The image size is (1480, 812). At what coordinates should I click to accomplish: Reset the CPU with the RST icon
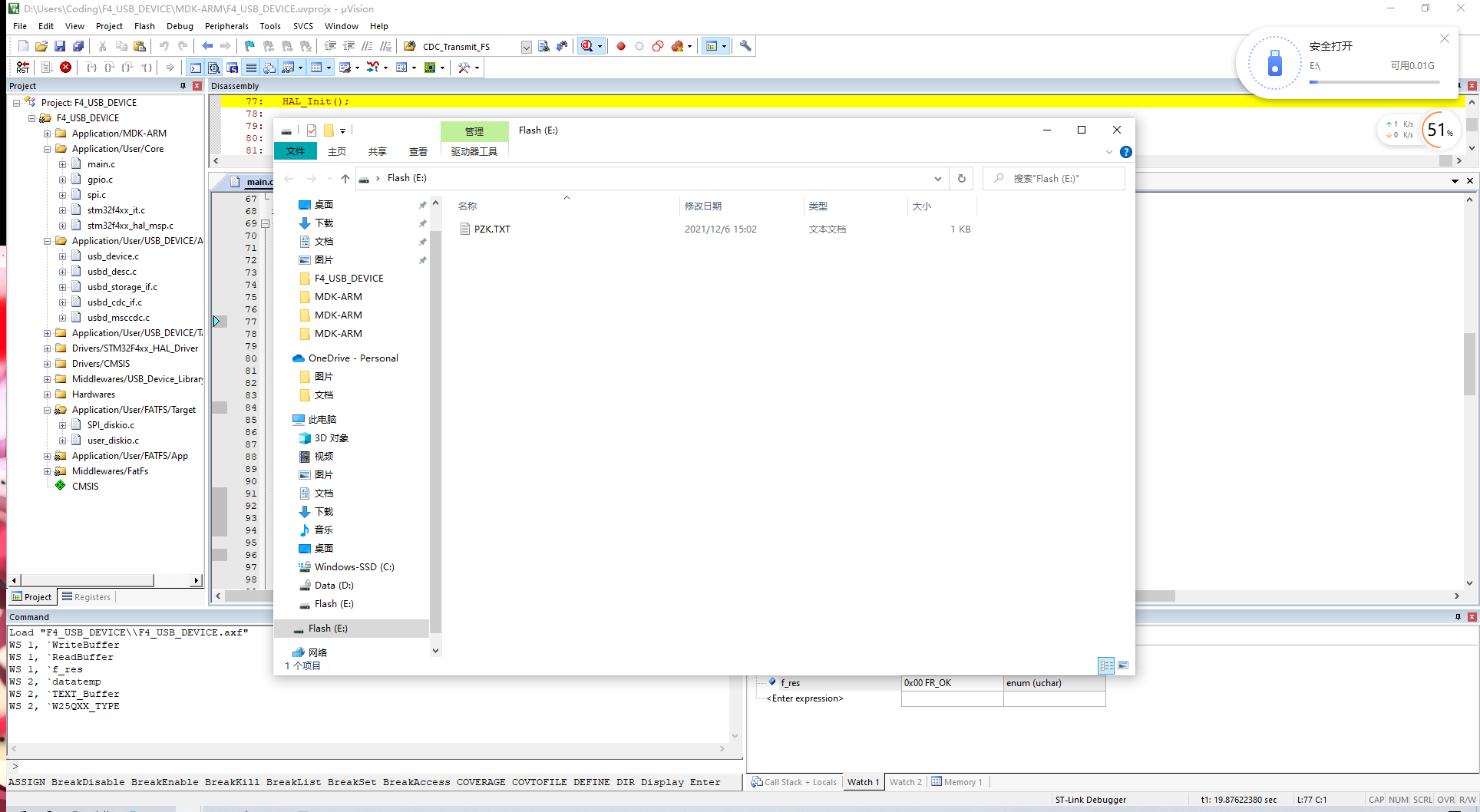coord(22,68)
